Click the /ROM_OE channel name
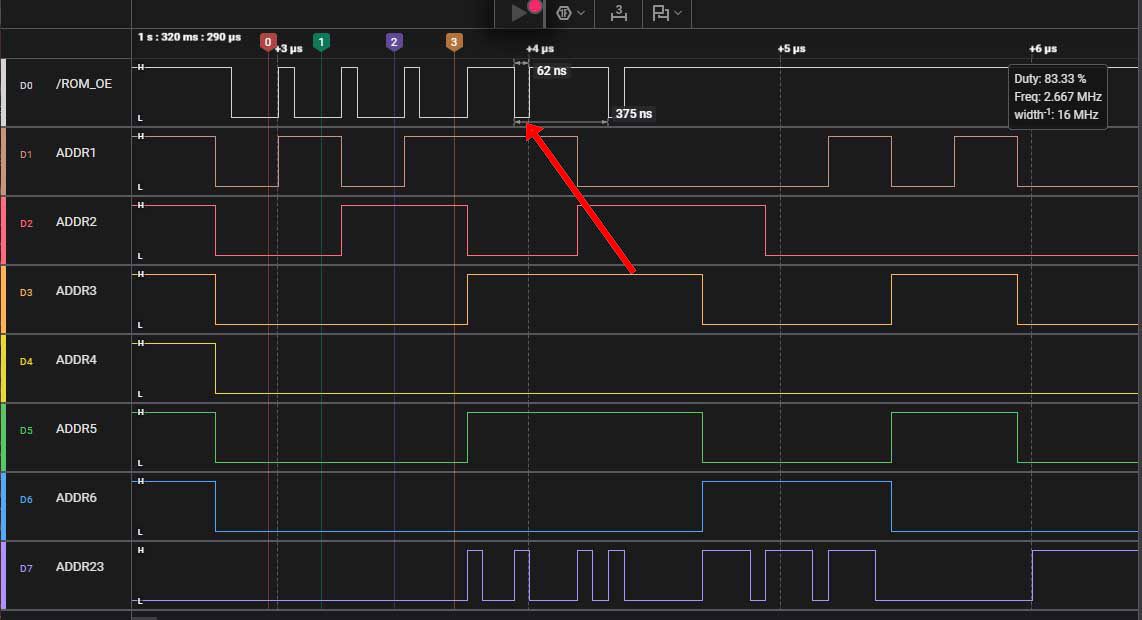 (84, 84)
